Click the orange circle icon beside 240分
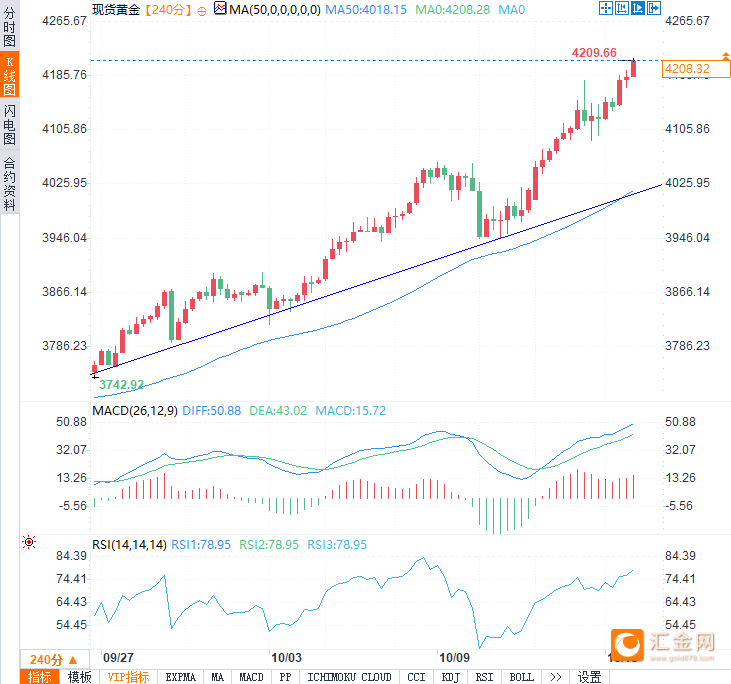 [202, 11]
